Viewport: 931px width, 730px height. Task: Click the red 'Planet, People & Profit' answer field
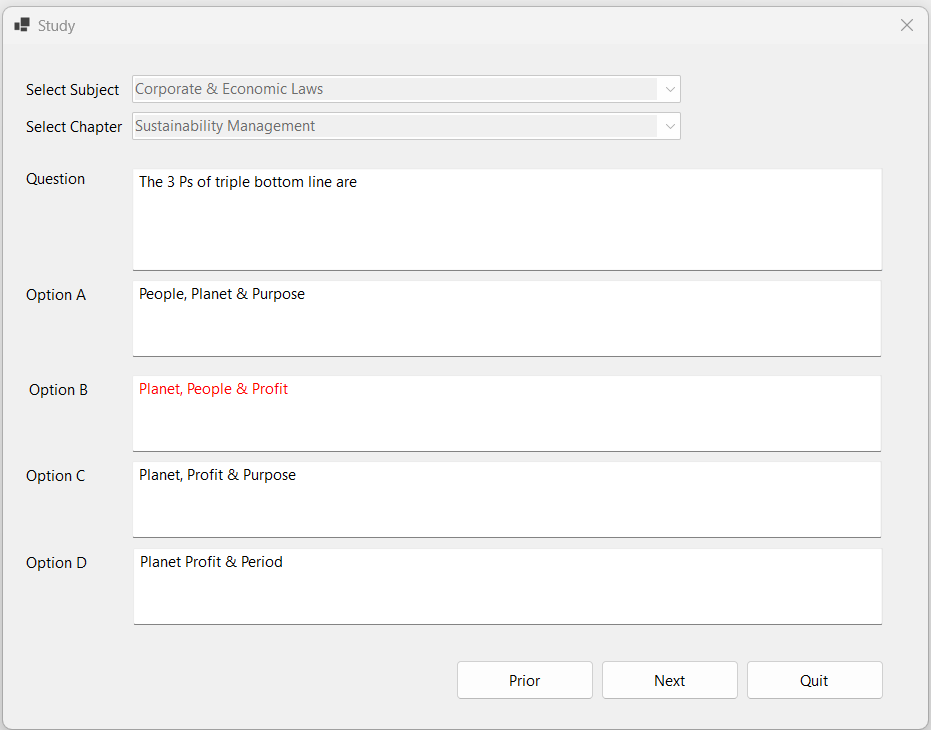click(507, 413)
